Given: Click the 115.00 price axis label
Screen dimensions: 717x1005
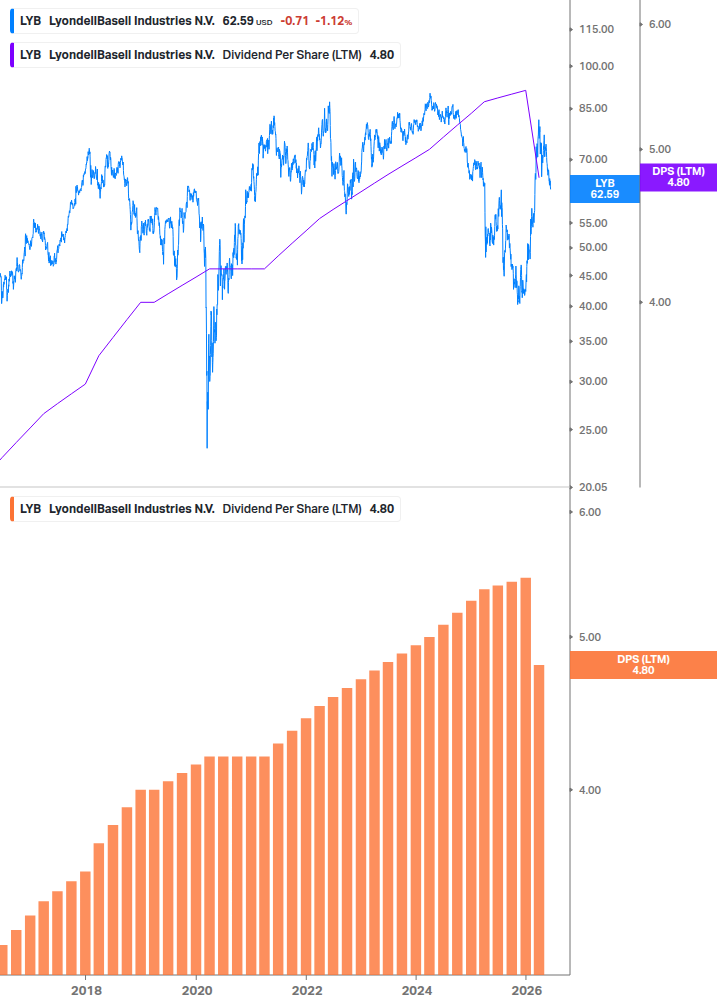Looking at the screenshot, I should [596, 29].
